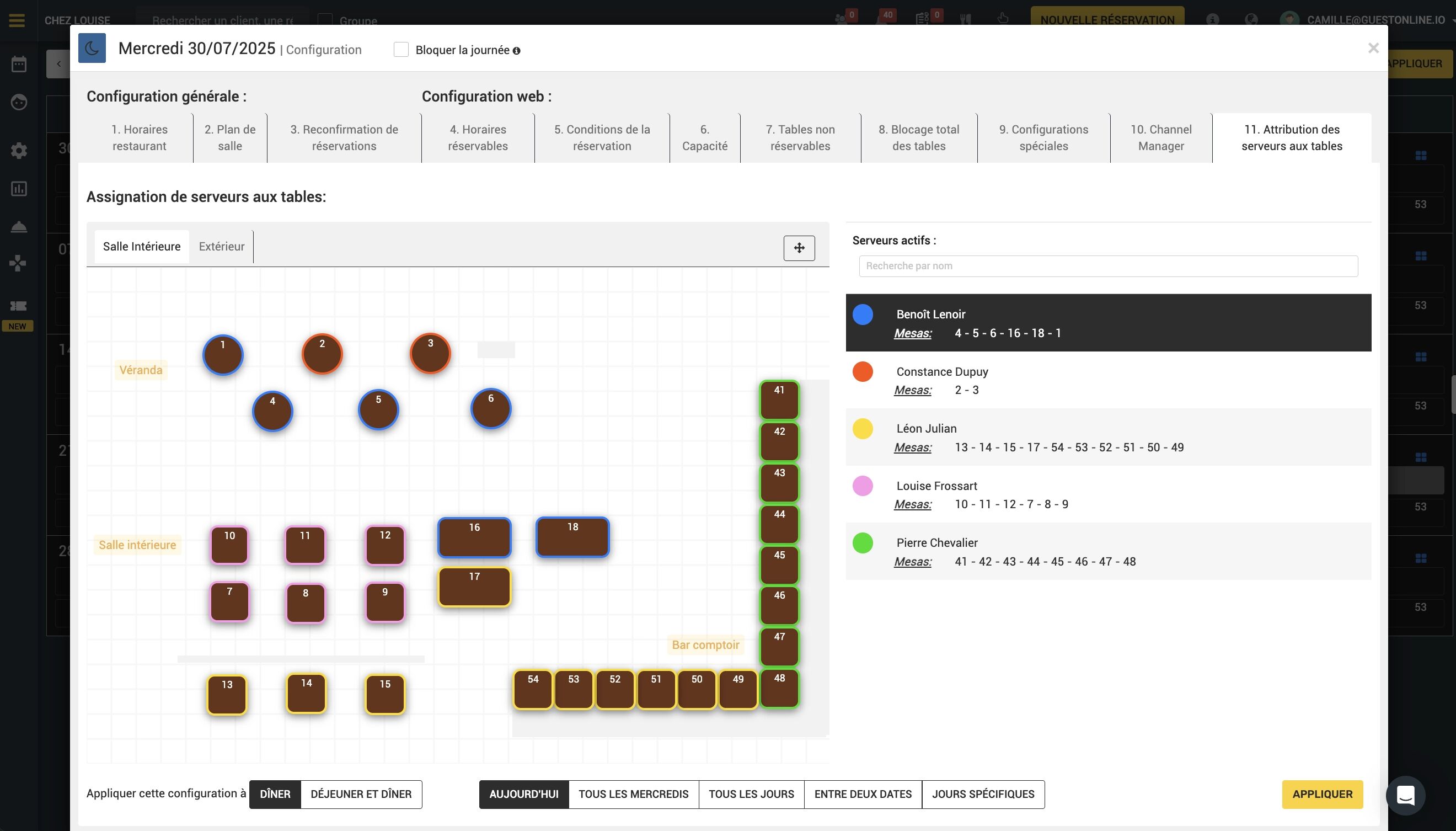
Task: Switch to the Extérieur room tab
Action: coord(221,247)
